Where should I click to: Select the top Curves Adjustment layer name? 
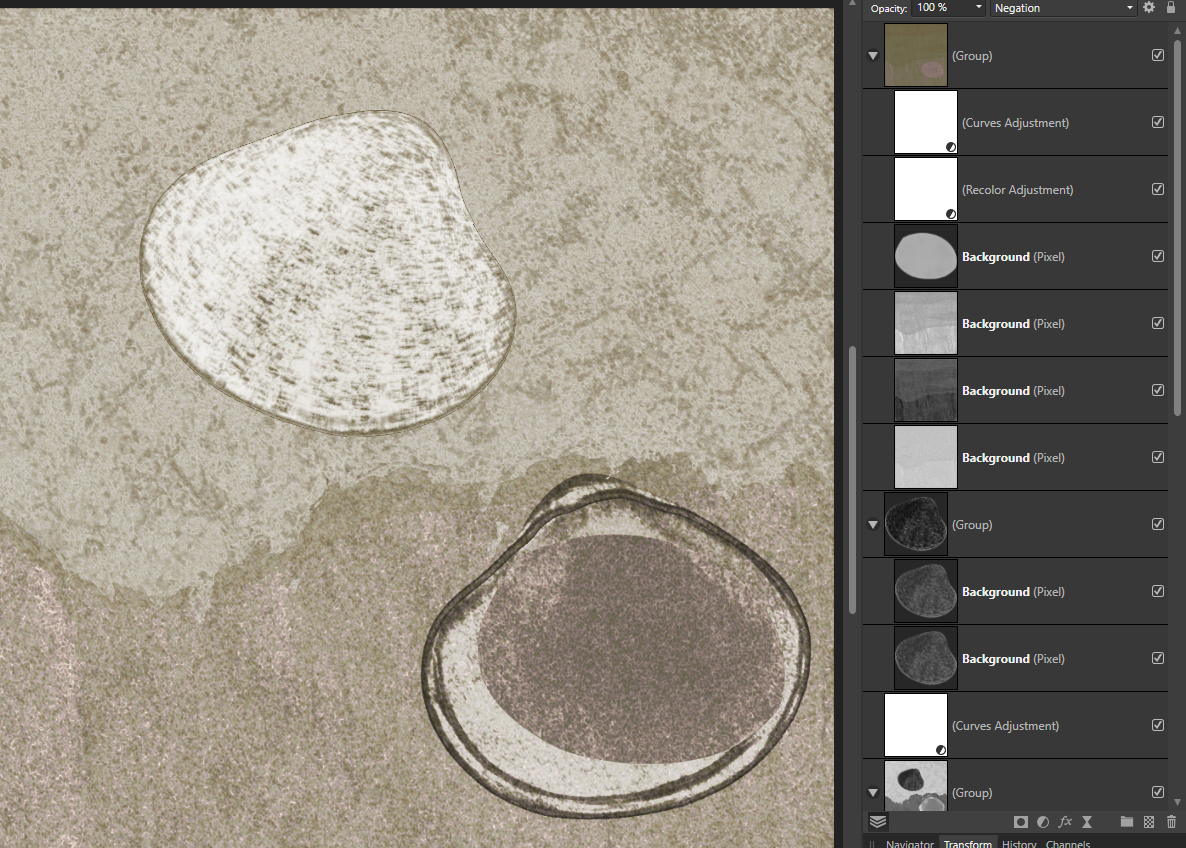pos(1015,123)
